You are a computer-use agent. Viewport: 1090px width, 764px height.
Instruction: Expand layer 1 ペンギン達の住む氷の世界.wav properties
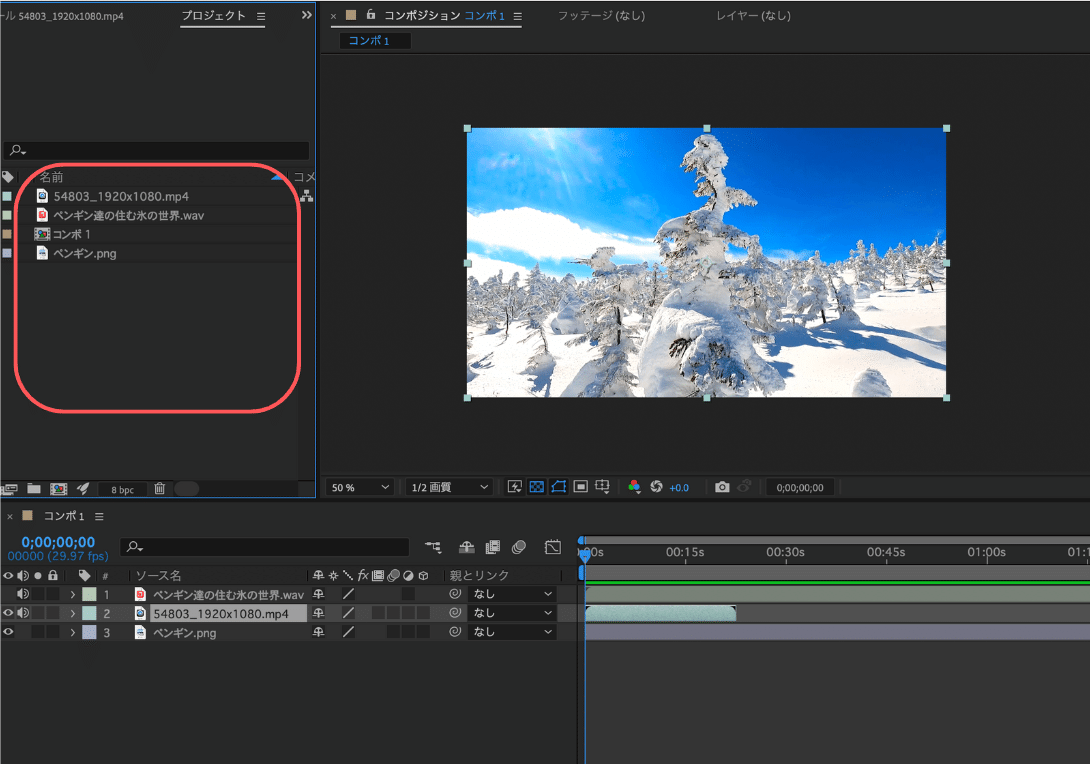72,594
